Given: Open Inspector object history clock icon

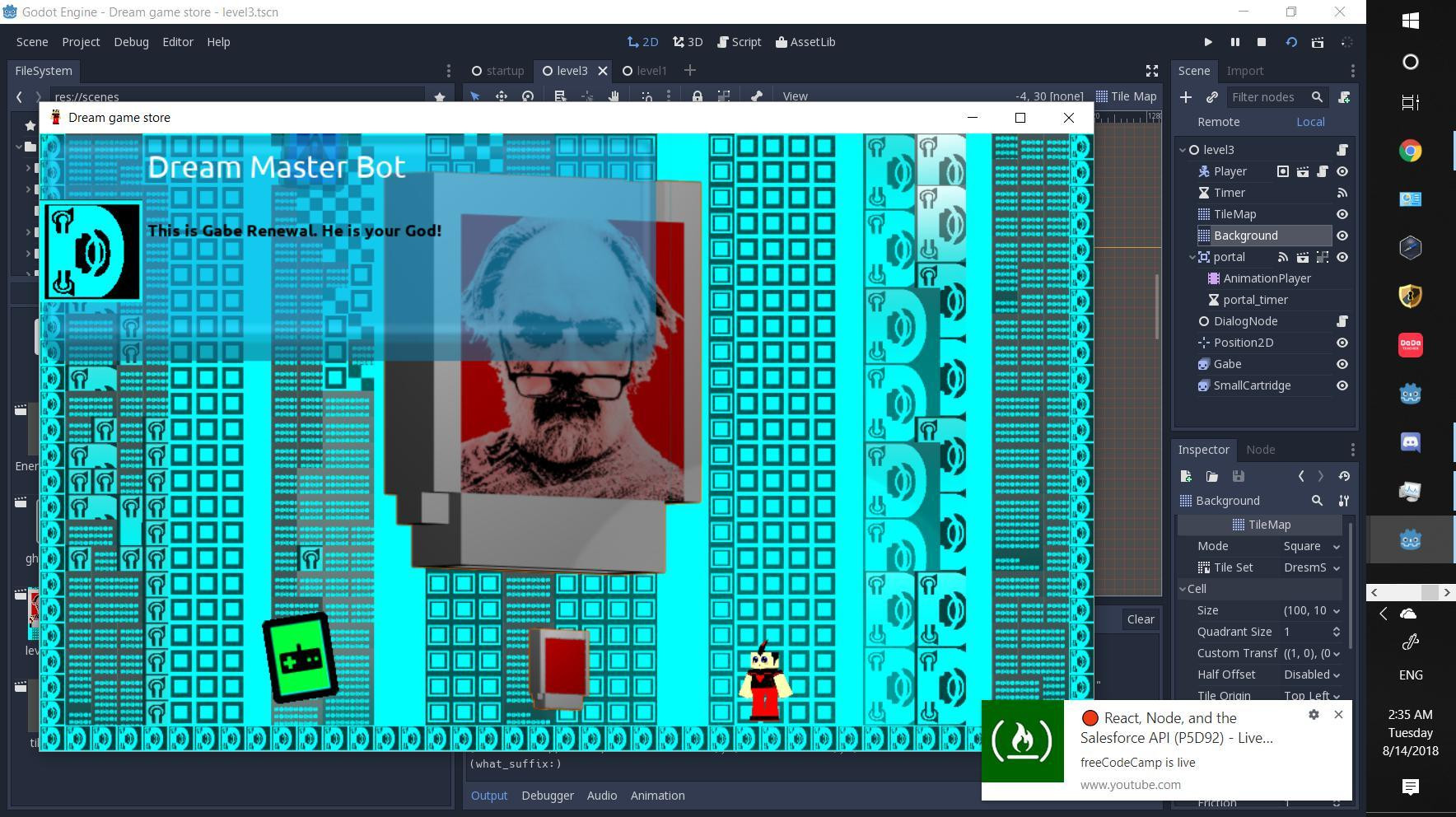Looking at the screenshot, I should tap(1344, 476).
